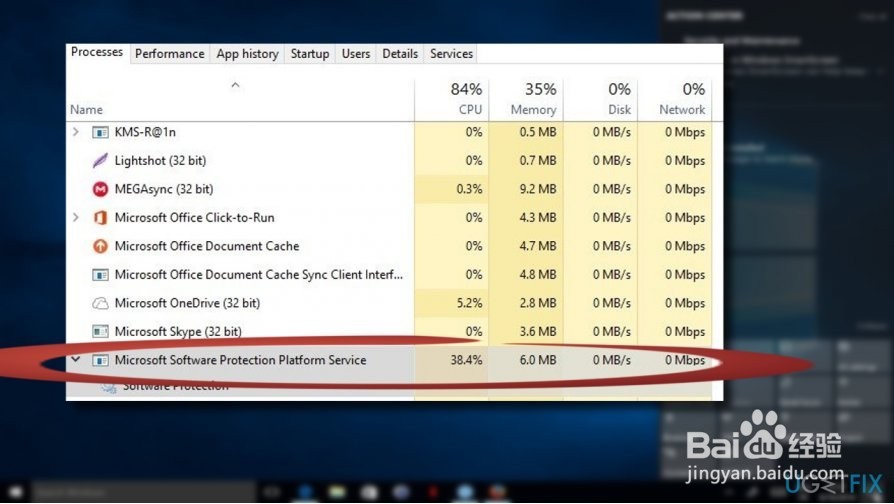This screenshot has height=504, width=894.
Task: Open the App history tab
Action: tap(247, 54)
